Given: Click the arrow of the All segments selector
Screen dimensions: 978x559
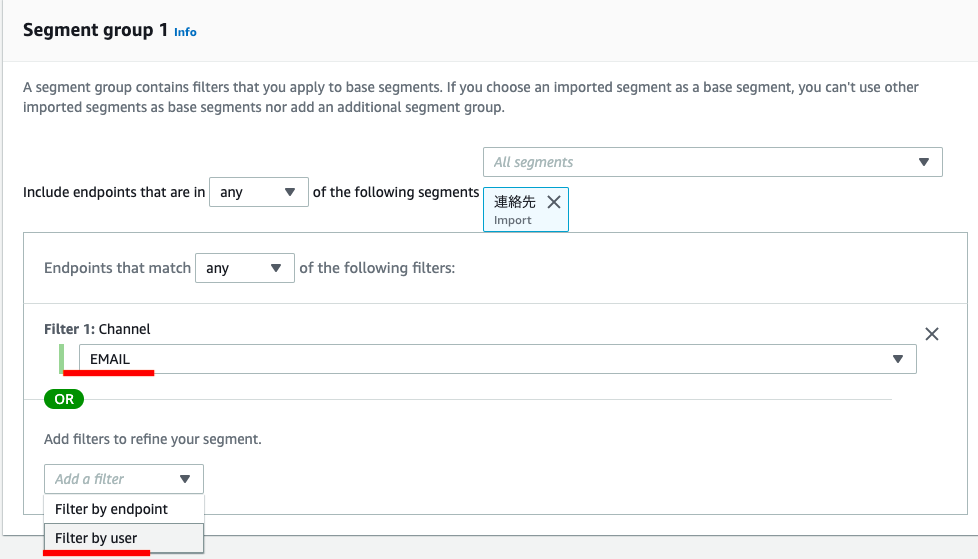Looking at the screenshot, I should click(x=924, y=162).
